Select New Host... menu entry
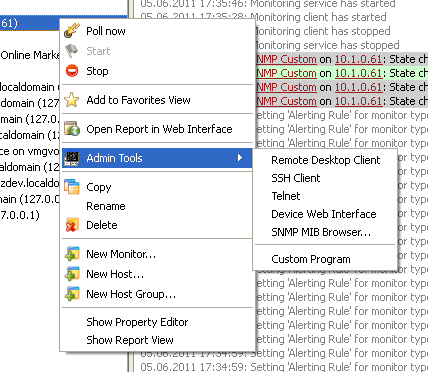Viewport: 428px width, 372px height. 157,274
